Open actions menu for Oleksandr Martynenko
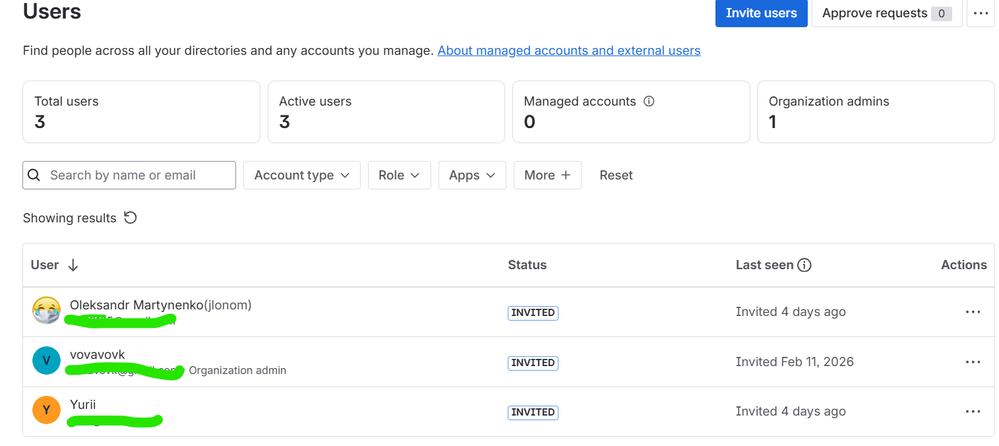The image size is (999, 446). [x=973, y=312]
